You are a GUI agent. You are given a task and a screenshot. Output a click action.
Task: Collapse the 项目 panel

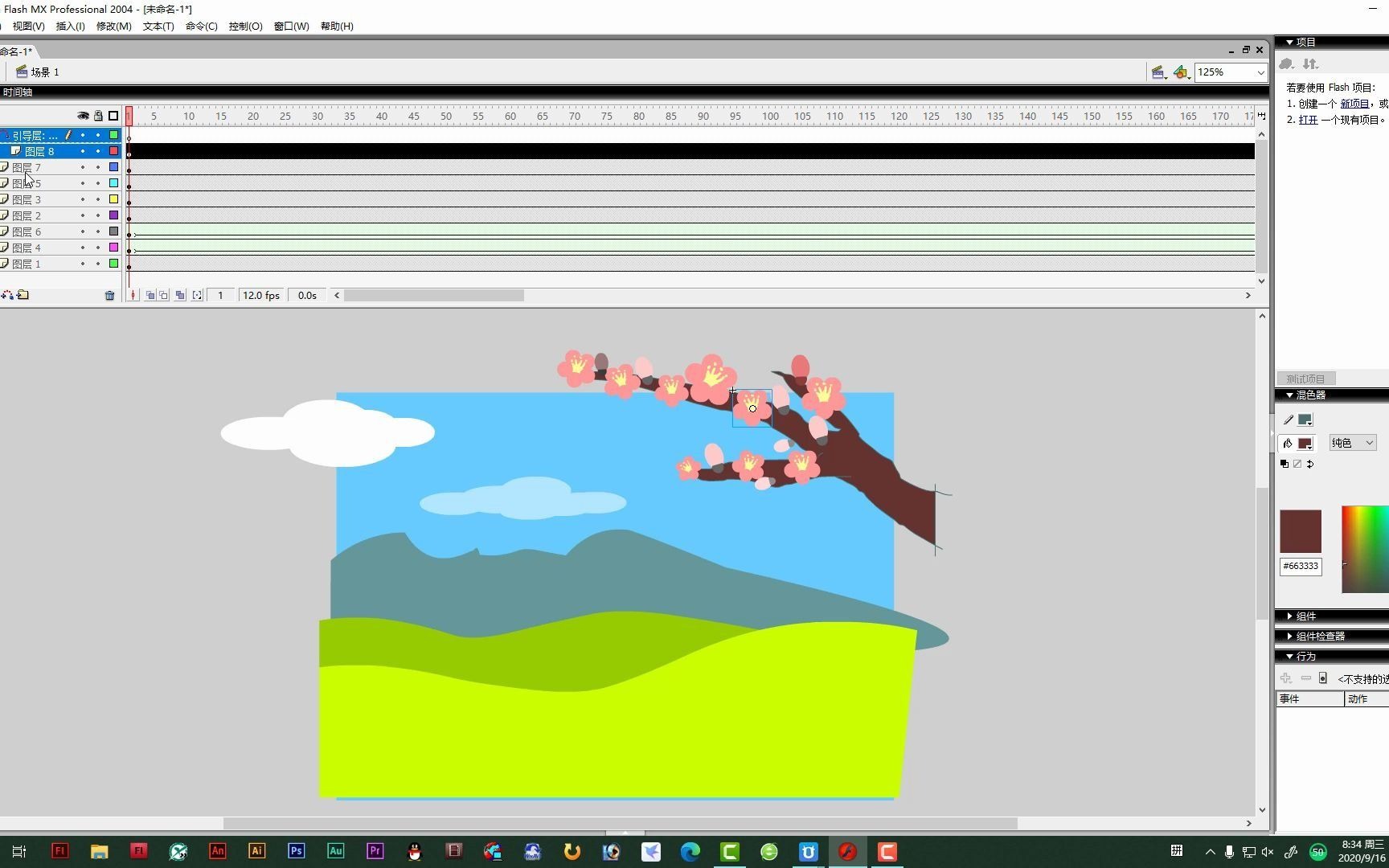pyautogui.click(x=1289, y=42)
